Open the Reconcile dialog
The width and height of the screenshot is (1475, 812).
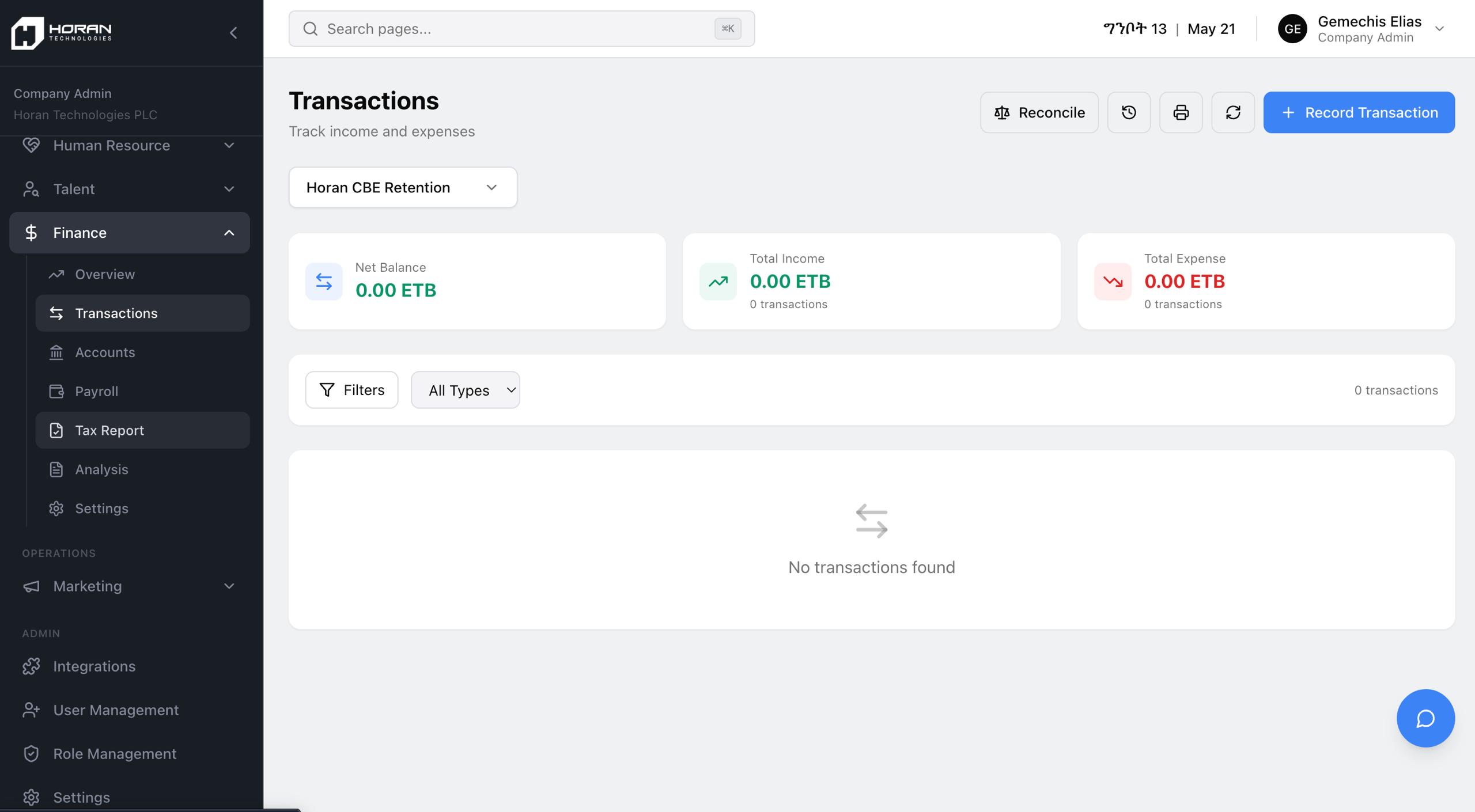[1039, 112]
